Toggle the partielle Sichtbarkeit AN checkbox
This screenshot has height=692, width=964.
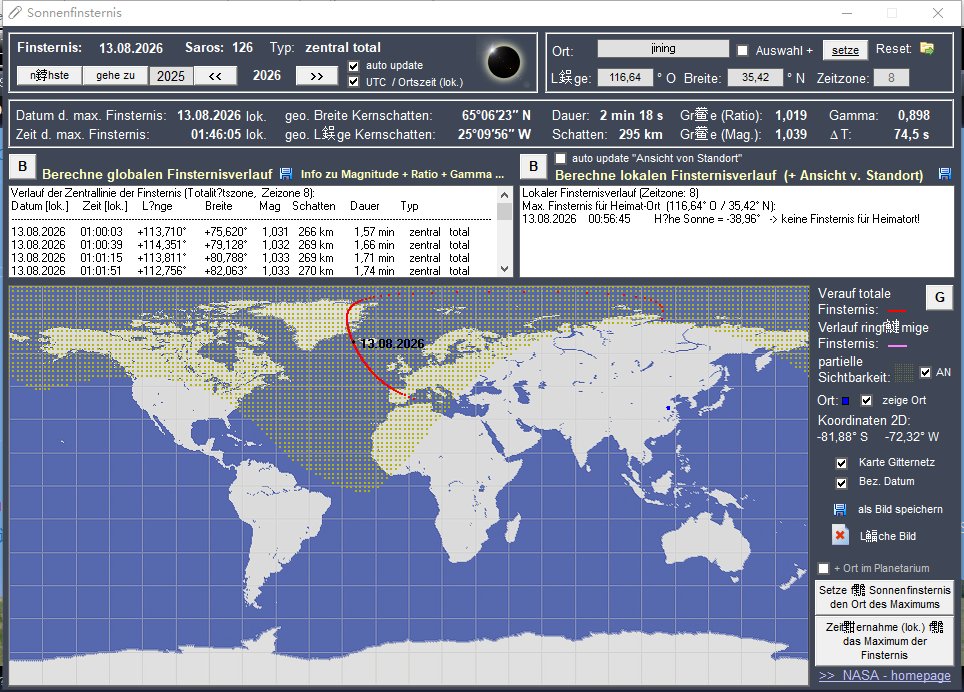point(925,372)
